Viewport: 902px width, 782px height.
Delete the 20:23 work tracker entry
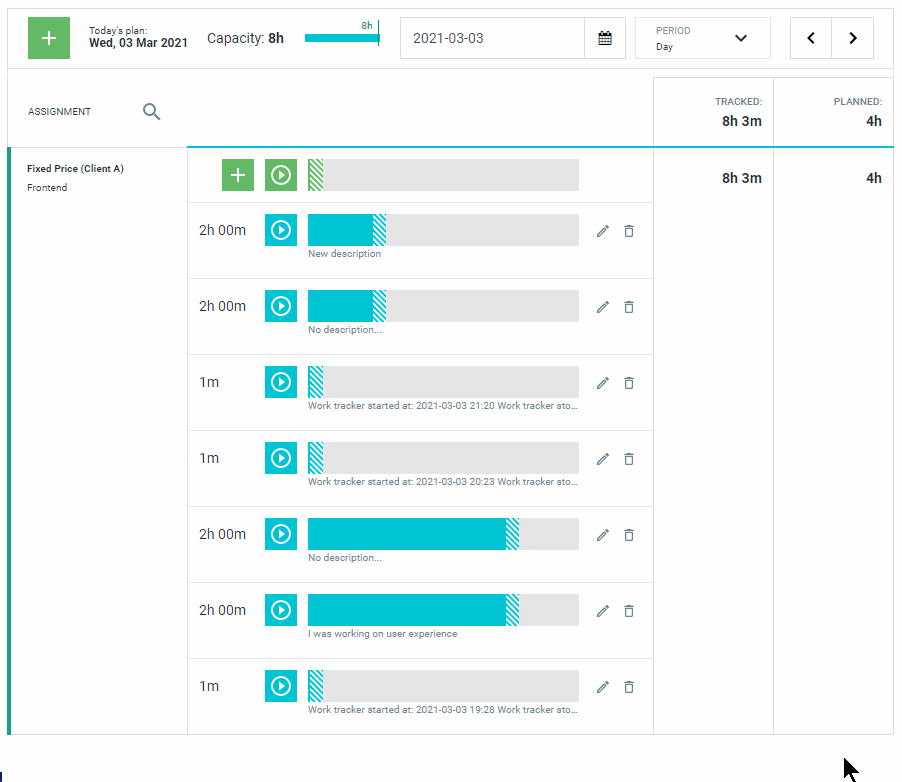tap(629, 459)
